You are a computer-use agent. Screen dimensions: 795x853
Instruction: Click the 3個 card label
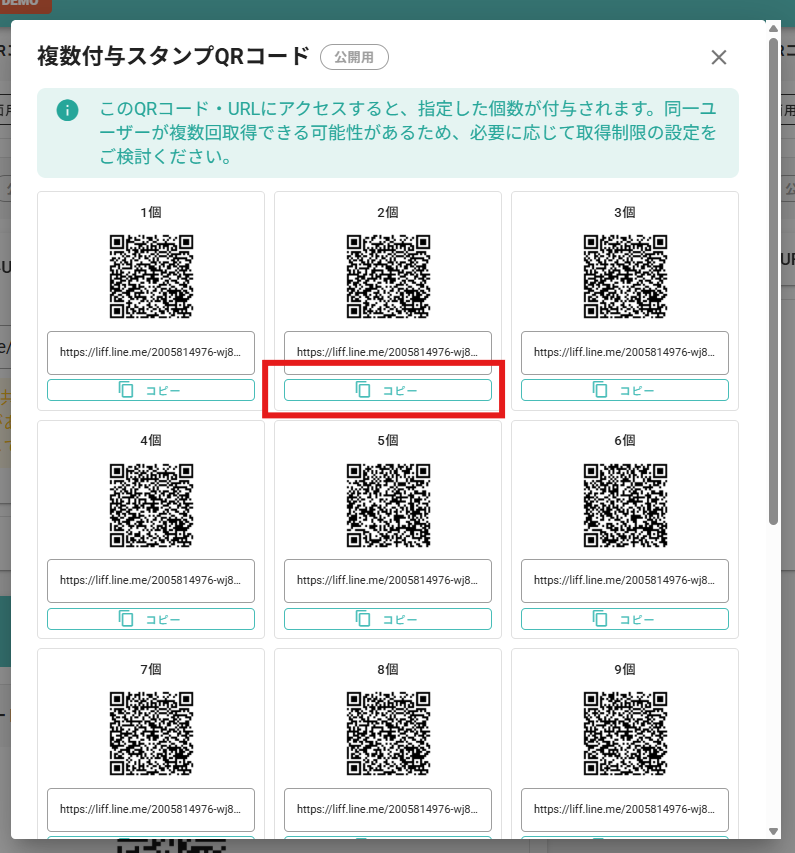tap(625, 212)
